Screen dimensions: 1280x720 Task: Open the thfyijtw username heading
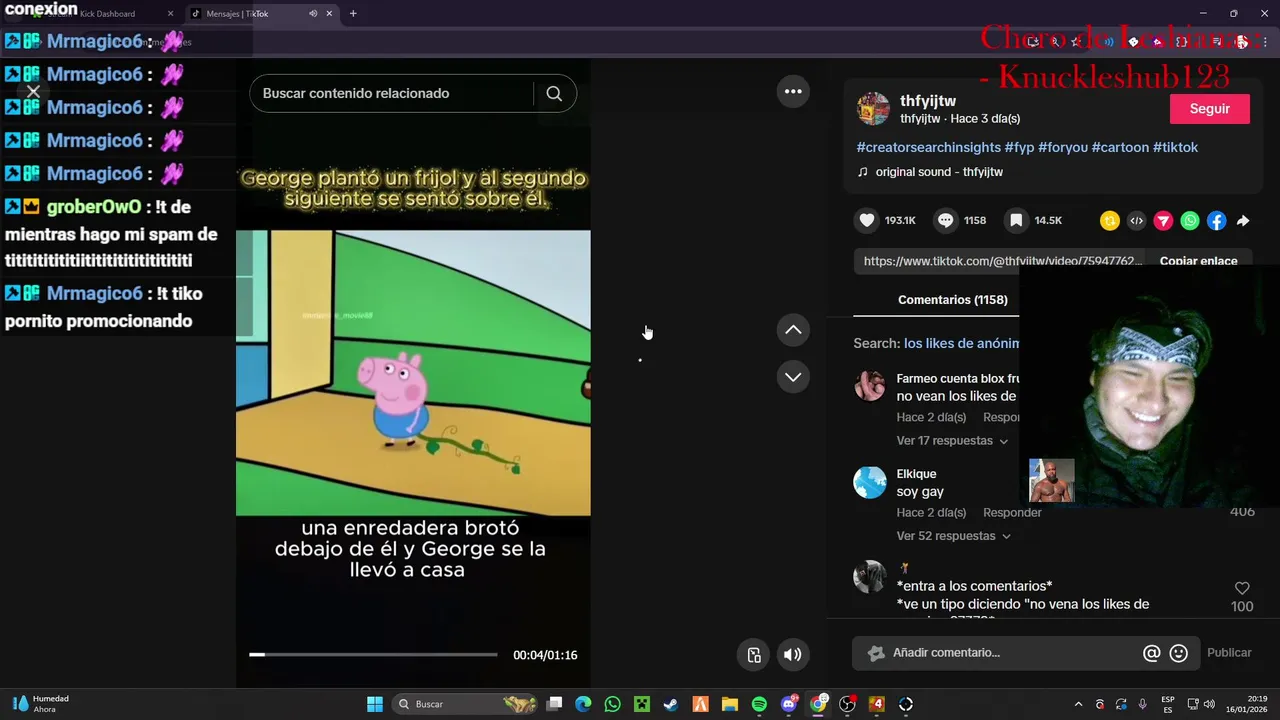coord(928,101)
